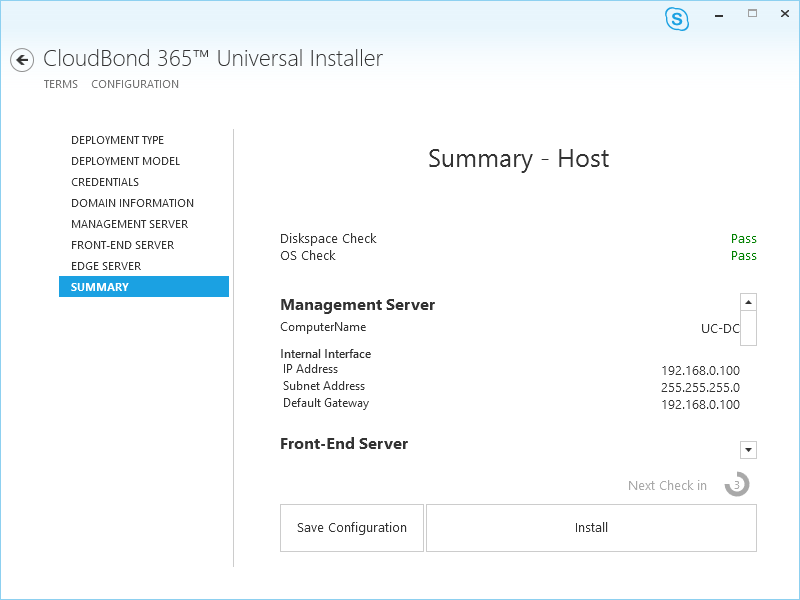Screen dimensions: 800x600
Task: Click the countdown timer circle icon
Action: tap(737, 484)
